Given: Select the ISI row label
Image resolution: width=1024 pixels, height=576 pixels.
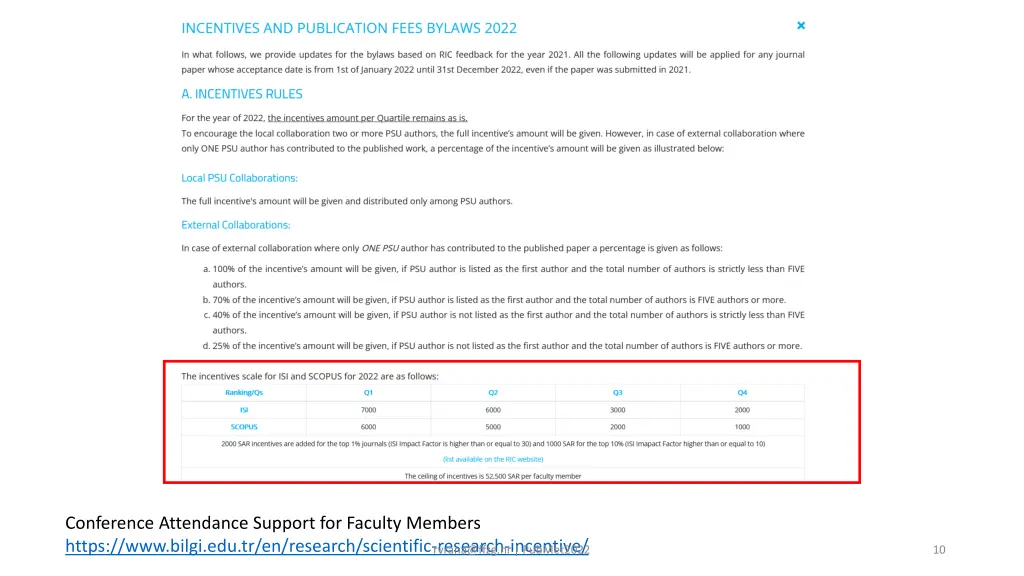Looking at the screenshot, I should (x=244, y=410).
